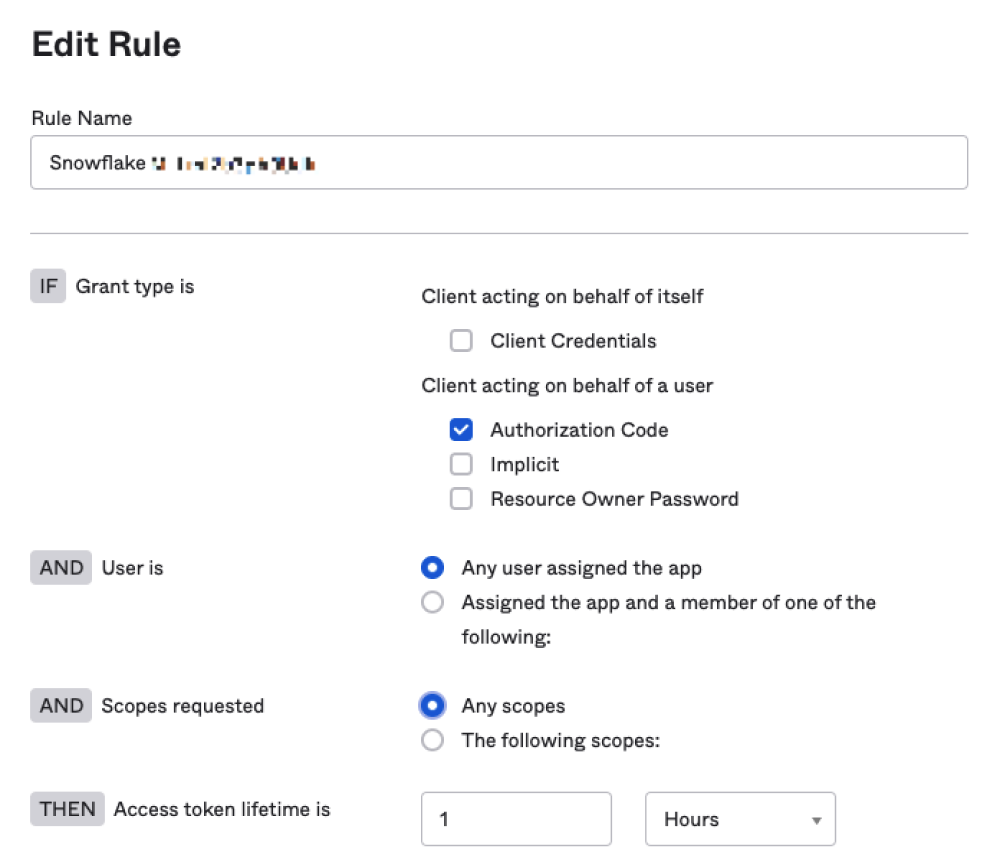The width and height of the screenshot is (1000, 862).
Task: Click the dropdown arrow beside Hours
Action: click(x=822, y=818)
